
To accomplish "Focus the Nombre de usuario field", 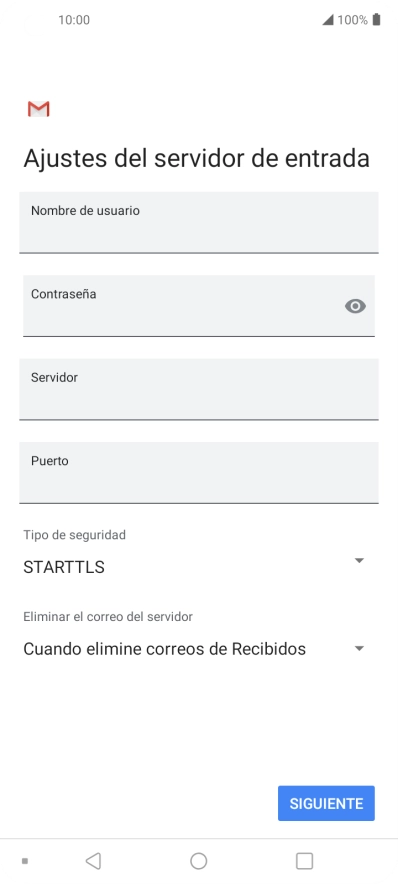I will click(198, 222).
